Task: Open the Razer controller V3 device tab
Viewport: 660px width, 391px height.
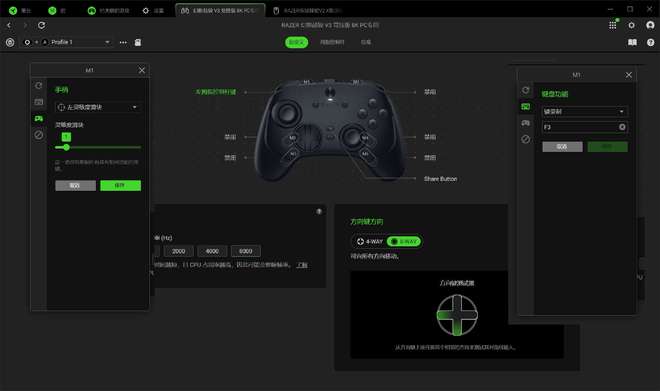Action: (x=220, y=11)
